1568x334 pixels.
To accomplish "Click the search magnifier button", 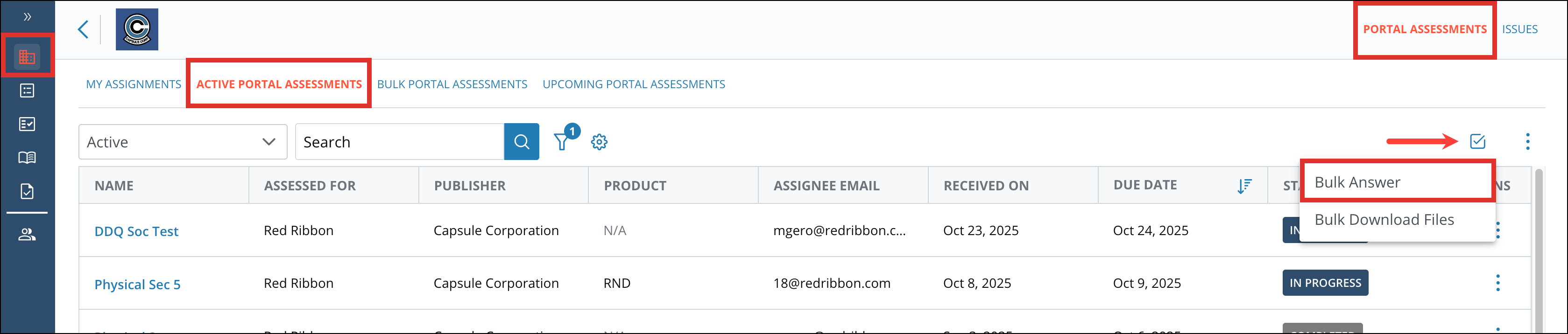I will coord(521,141).
